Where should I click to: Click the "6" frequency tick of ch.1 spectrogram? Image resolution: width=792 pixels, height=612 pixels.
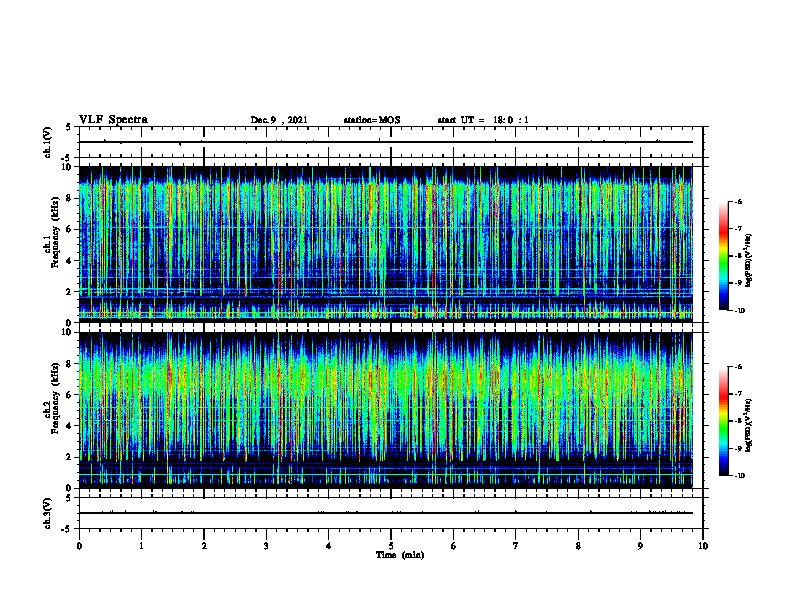click(x=70, y=229)
